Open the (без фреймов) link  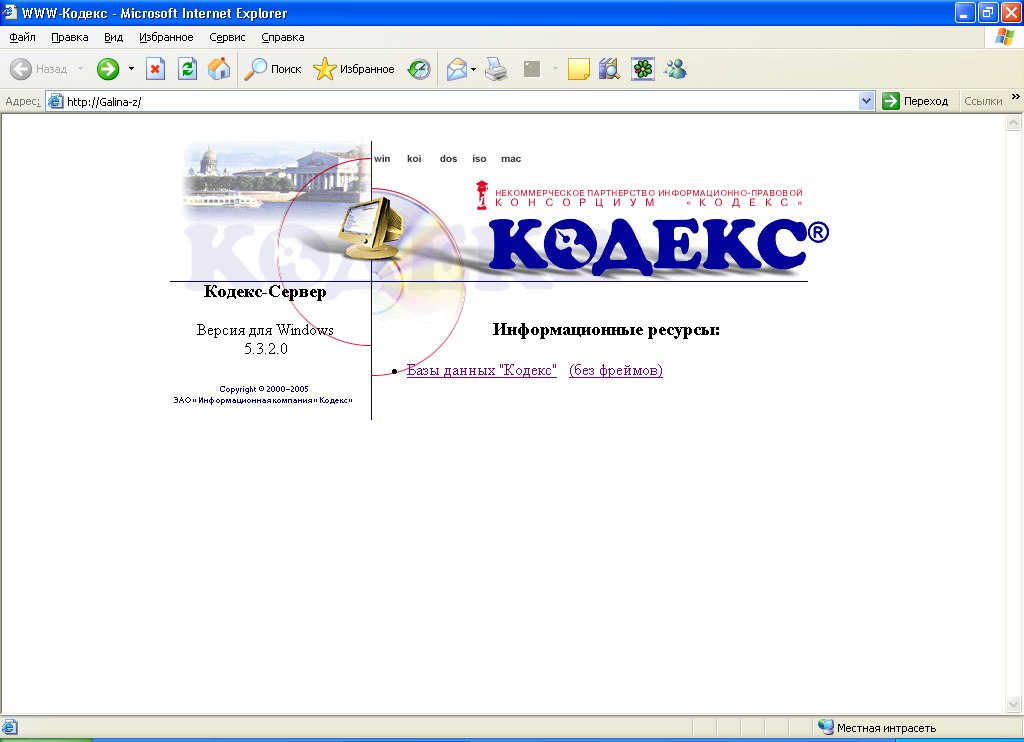click(x=616, y=370)
